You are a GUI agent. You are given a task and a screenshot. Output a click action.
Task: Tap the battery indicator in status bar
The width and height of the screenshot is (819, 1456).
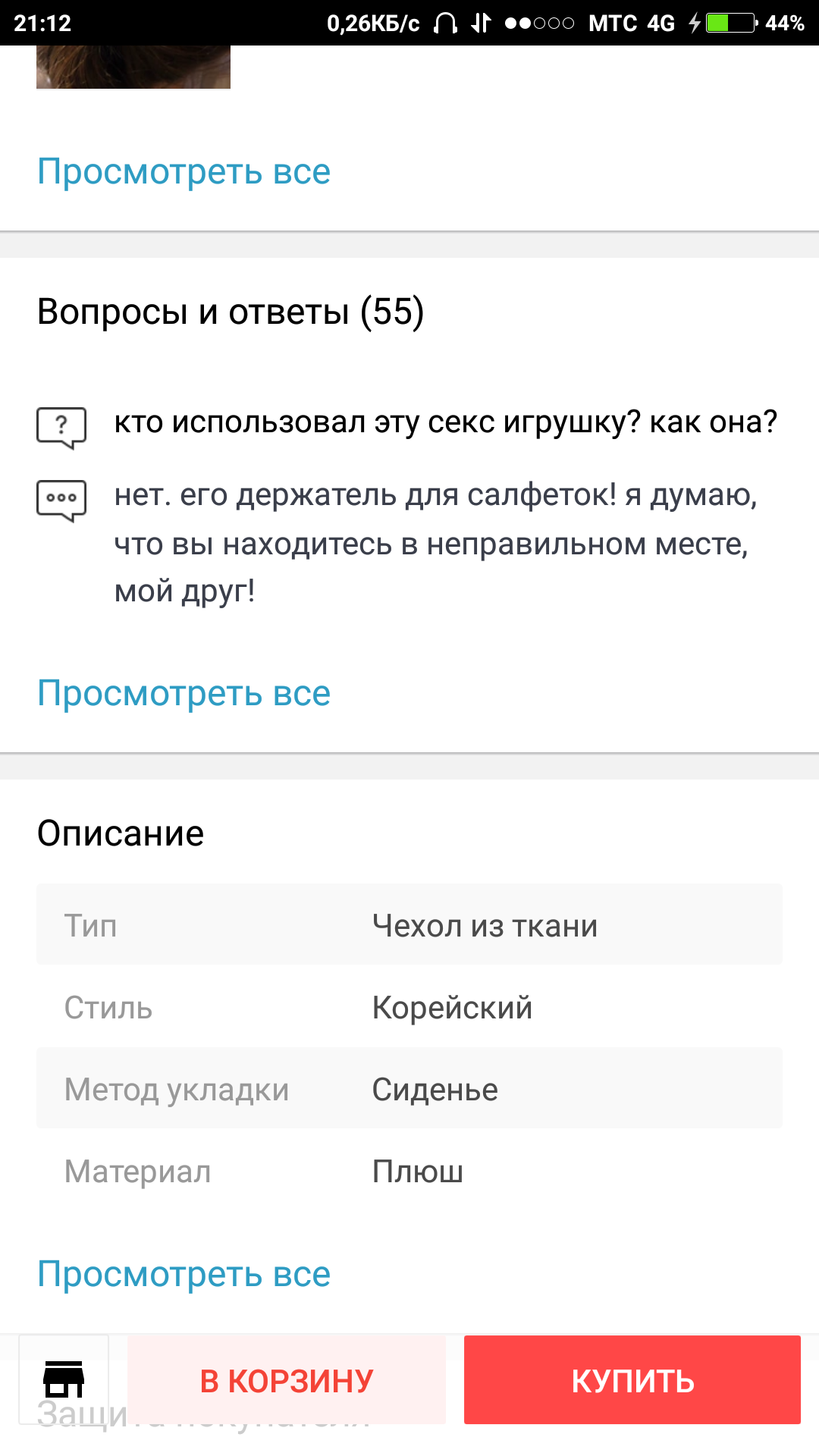[x=731, y=24]
